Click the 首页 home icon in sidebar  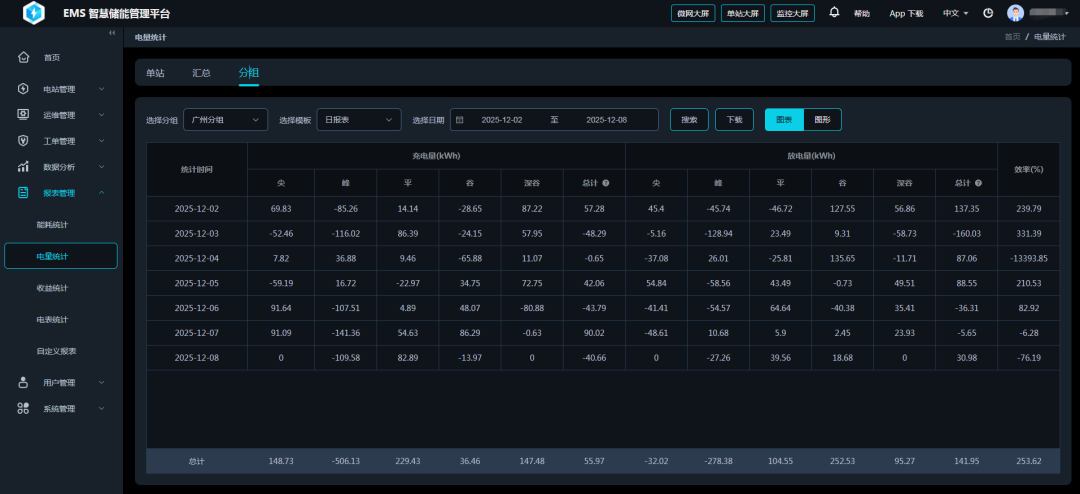tap(23, 57)
